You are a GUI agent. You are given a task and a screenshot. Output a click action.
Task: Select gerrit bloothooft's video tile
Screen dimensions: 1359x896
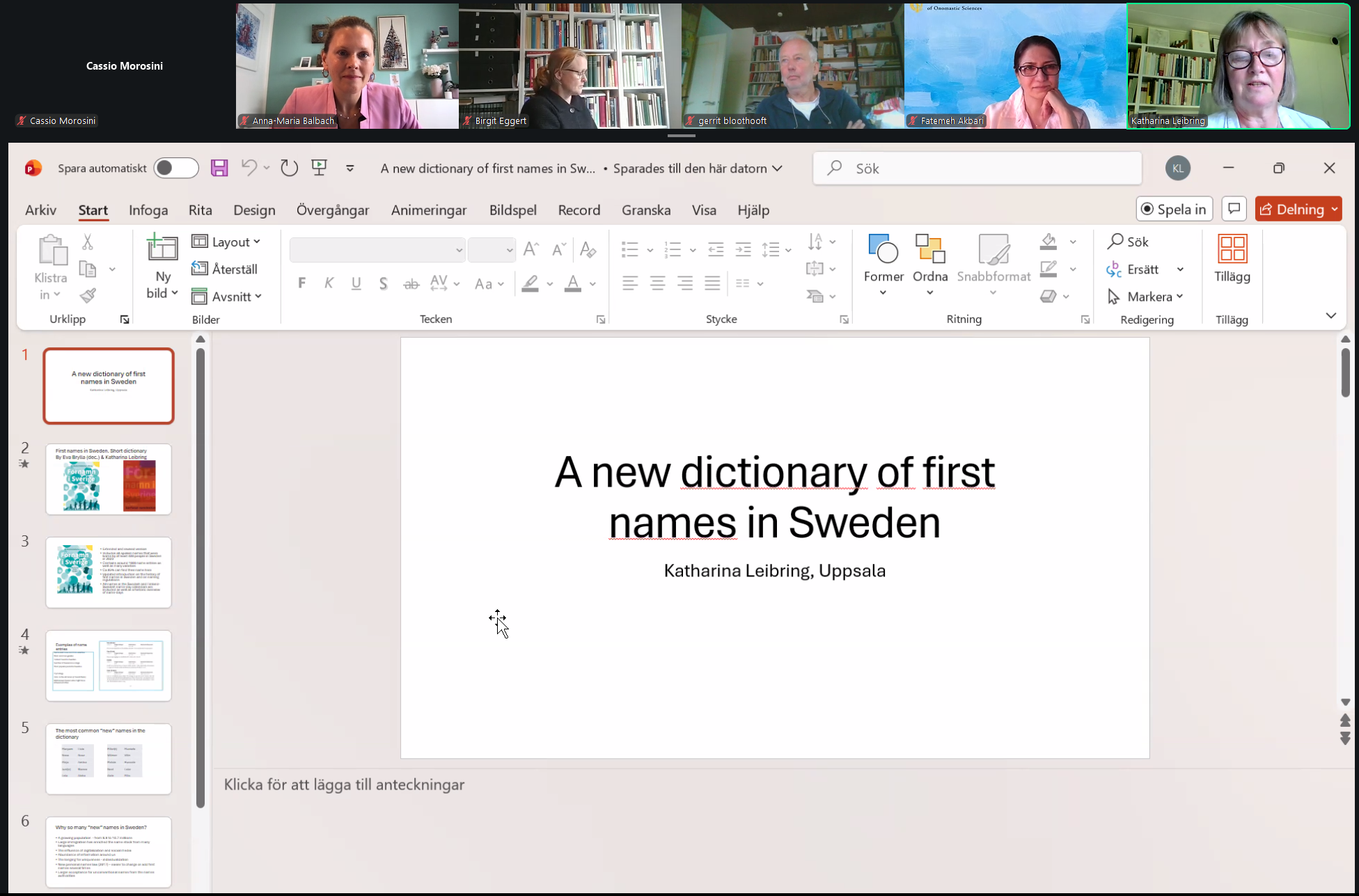point(793,66)
